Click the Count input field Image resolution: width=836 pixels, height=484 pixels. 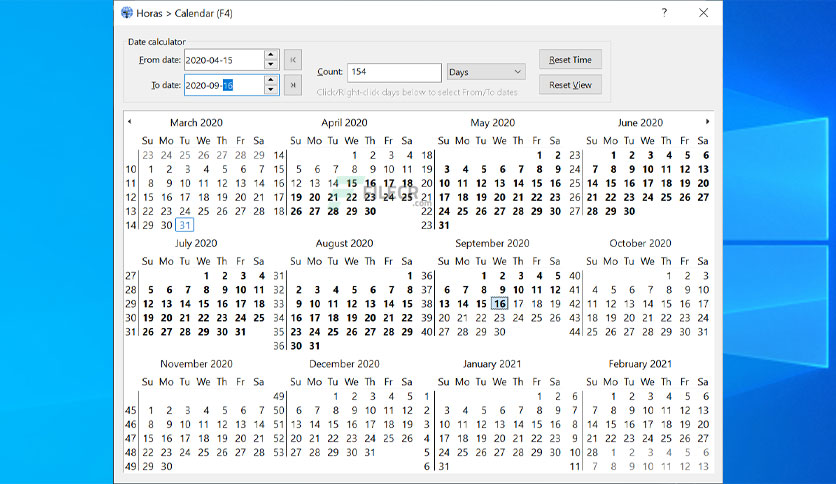click(394, 72)
